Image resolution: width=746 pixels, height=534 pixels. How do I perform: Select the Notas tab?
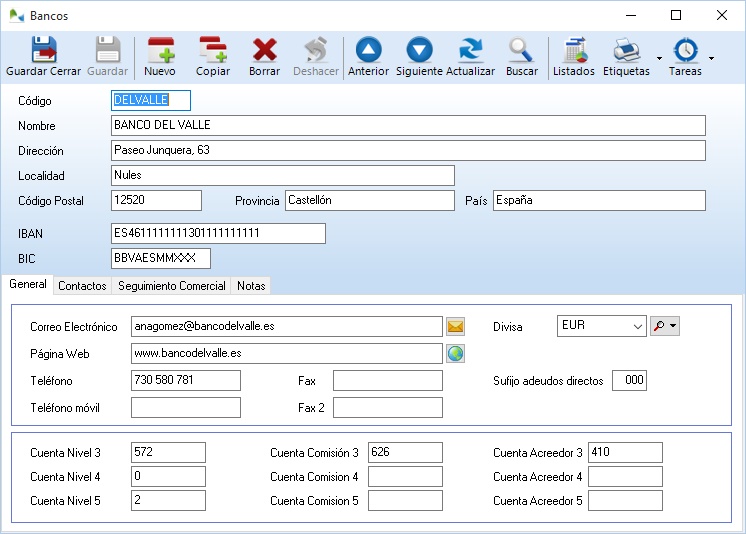pyautogui.click(x=251, y=286)
